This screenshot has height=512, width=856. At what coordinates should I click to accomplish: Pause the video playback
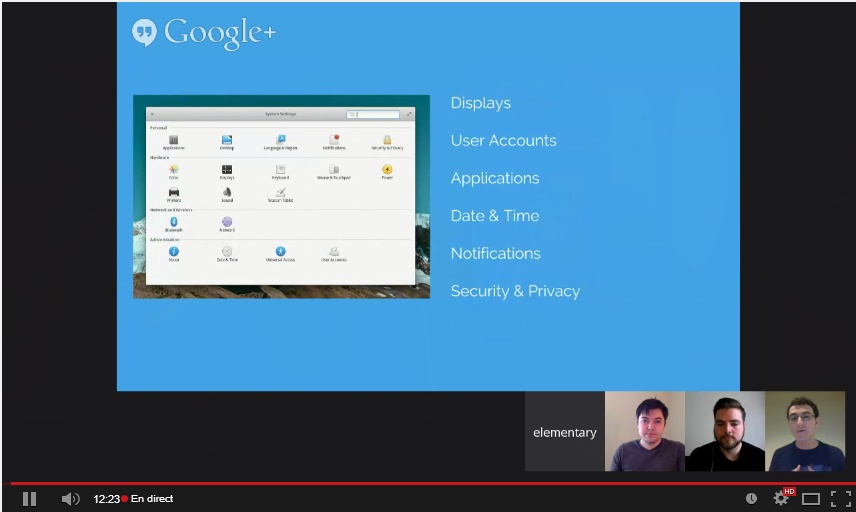[29, 499]
